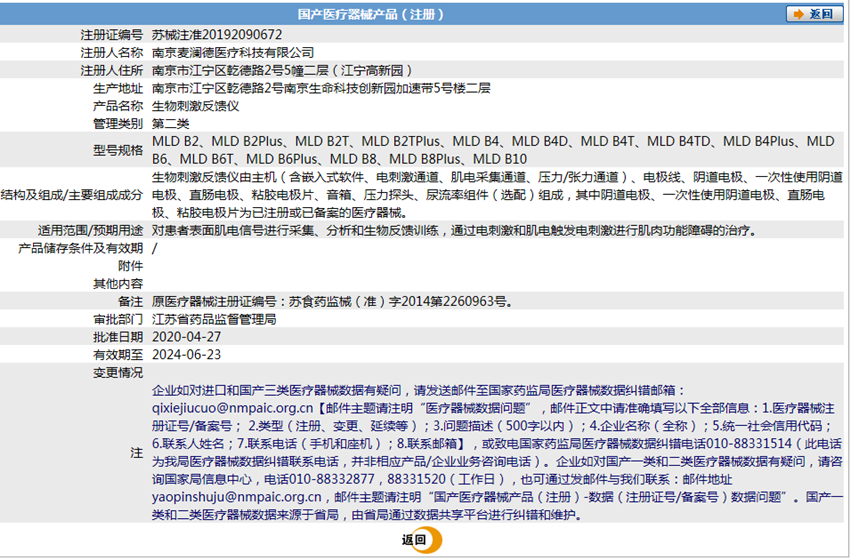Click phone number 010-88331514 in note
Screen dimensions: 850x560
click(750, 443)
